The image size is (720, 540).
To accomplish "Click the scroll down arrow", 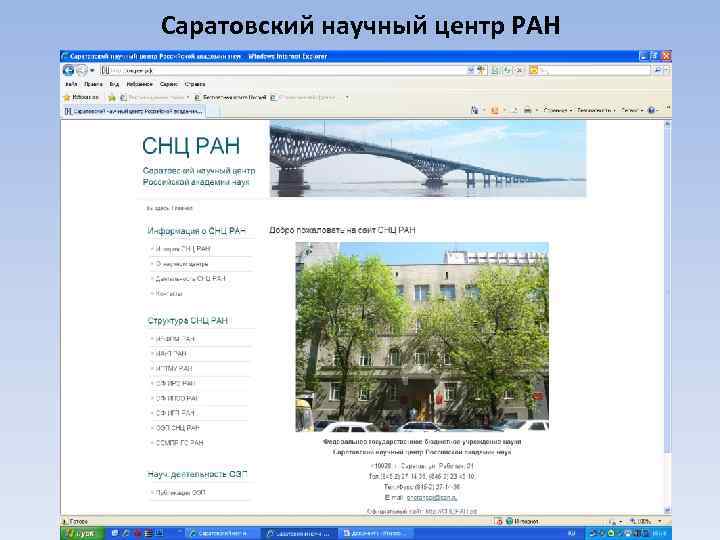I will [x=667, y=510].
